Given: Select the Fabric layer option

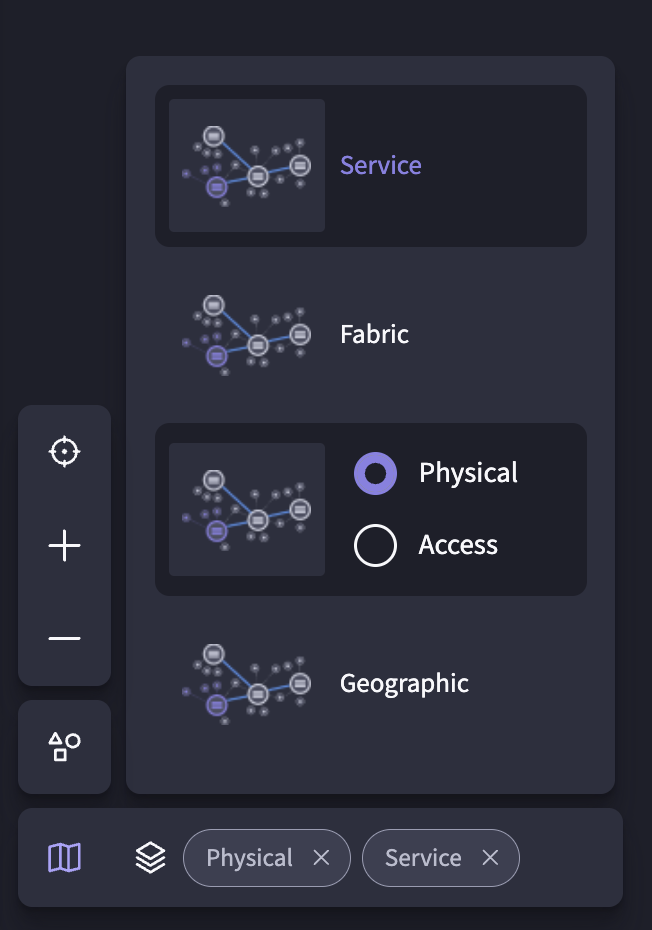Looking at the screenshot, I should coord(371,335).
